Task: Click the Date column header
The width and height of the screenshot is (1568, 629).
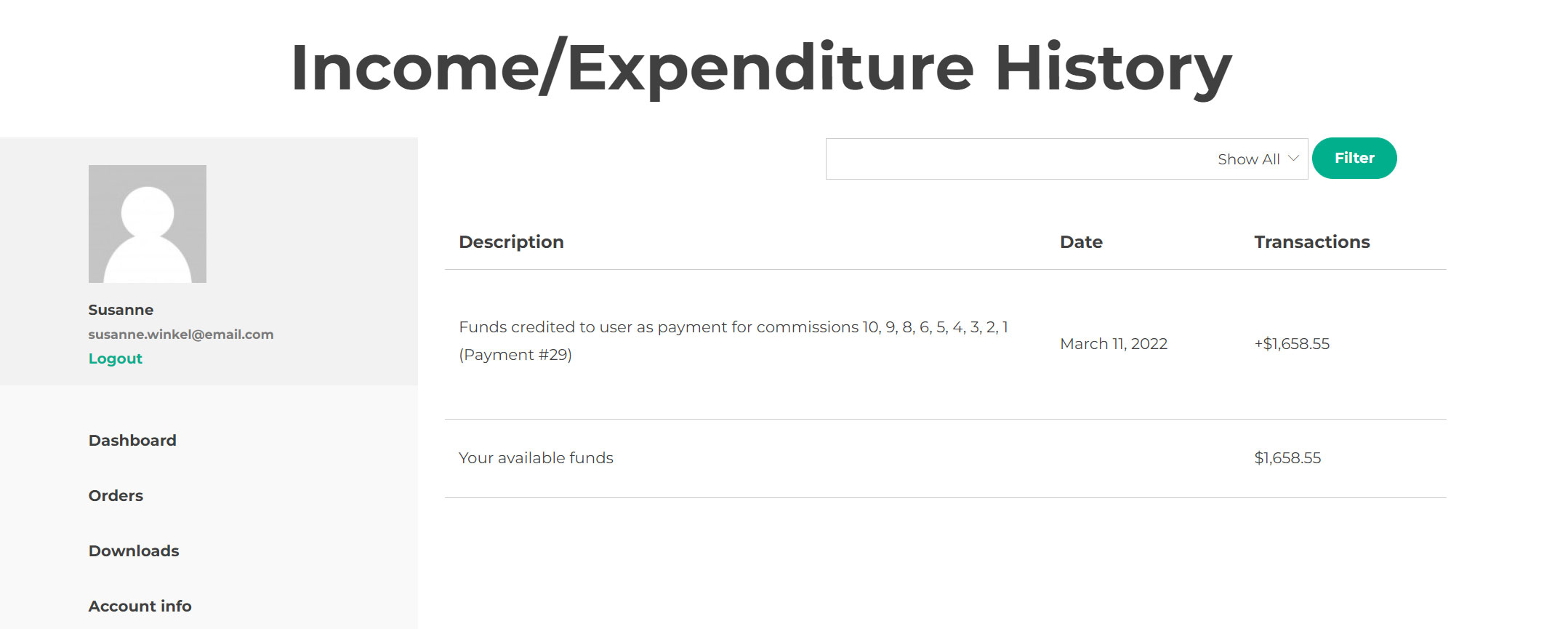Action: [1081, 242]
